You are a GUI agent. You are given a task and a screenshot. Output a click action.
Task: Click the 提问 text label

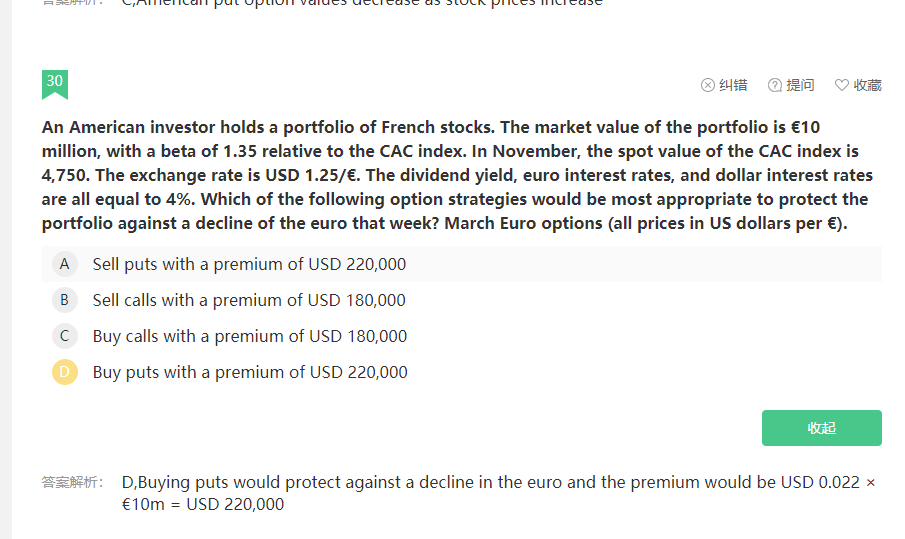(x=800, y=85)
